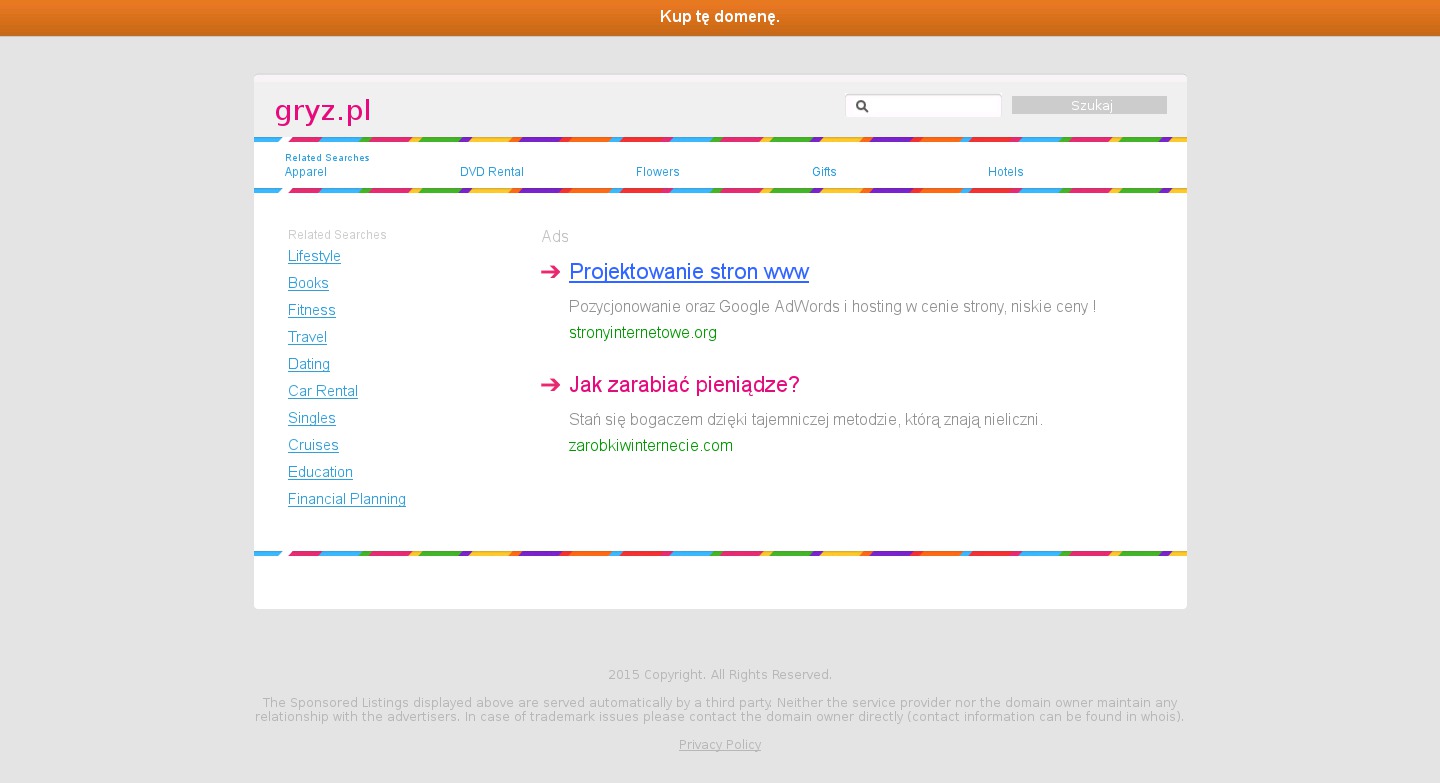Click the arrow beside Jak zarabiać pieniądze
Image resolution: width=1440 pixels, height=783 pixels.
click(x=550, y=385)
